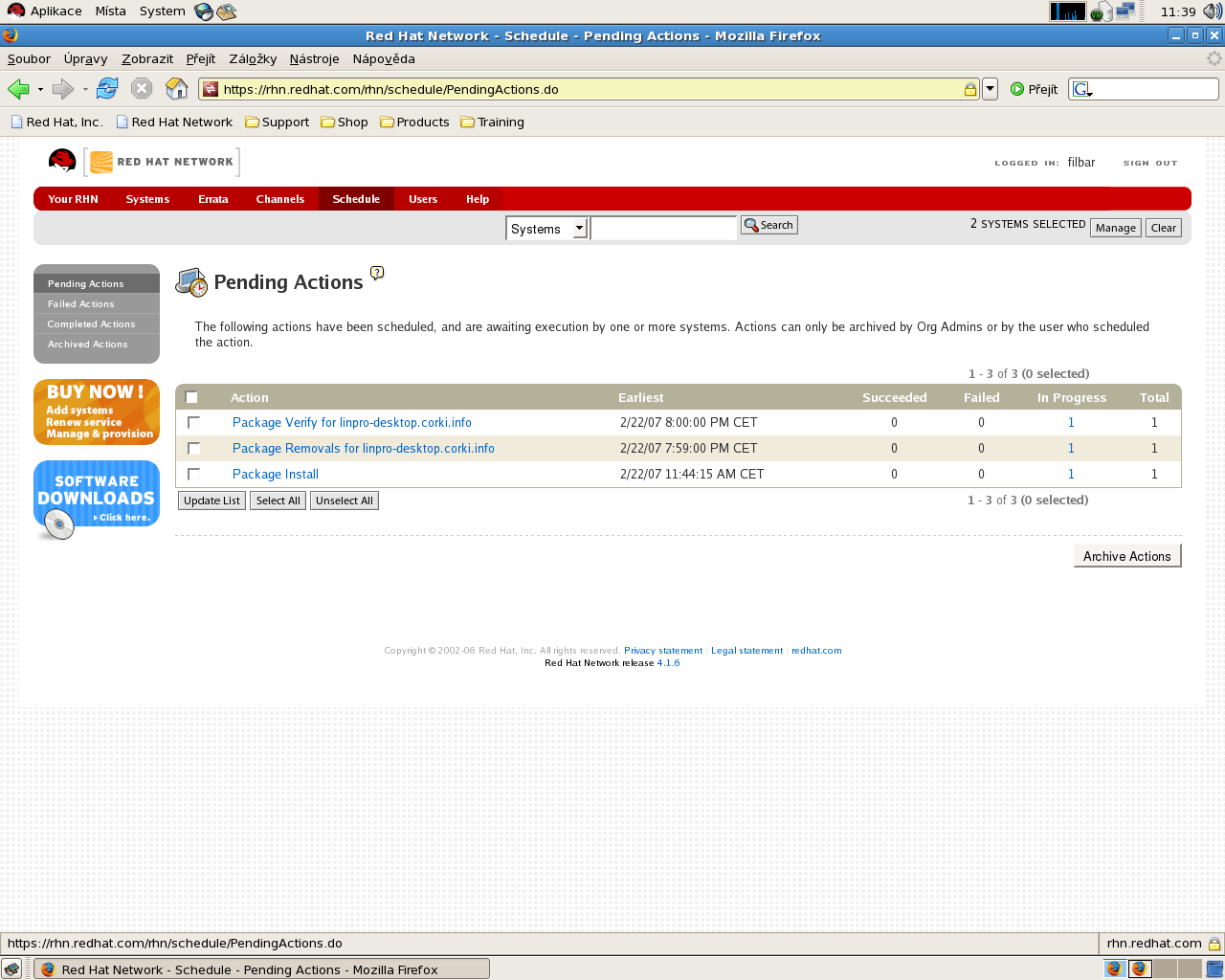Click the SIGN OUT link
This screenshot has height=980, width=1225.
1150,163
